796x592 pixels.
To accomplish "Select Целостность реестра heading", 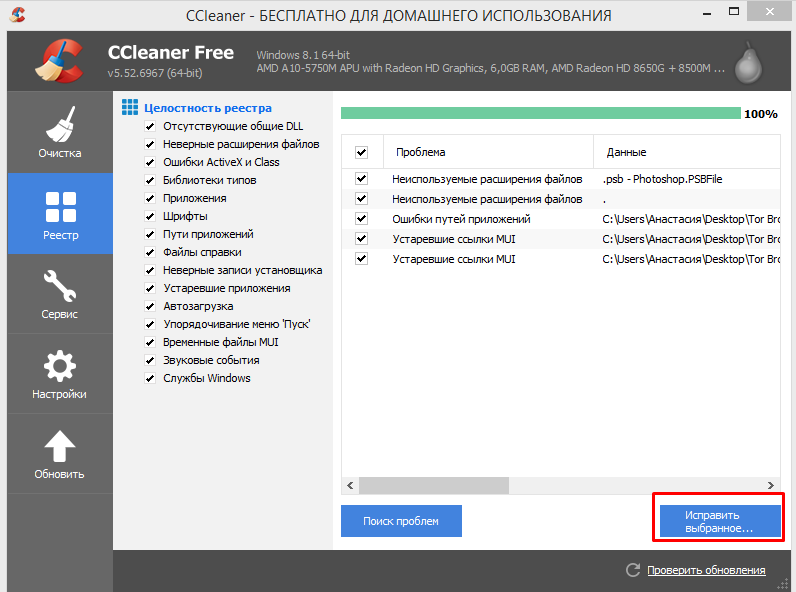I will [x=208, y=108].
